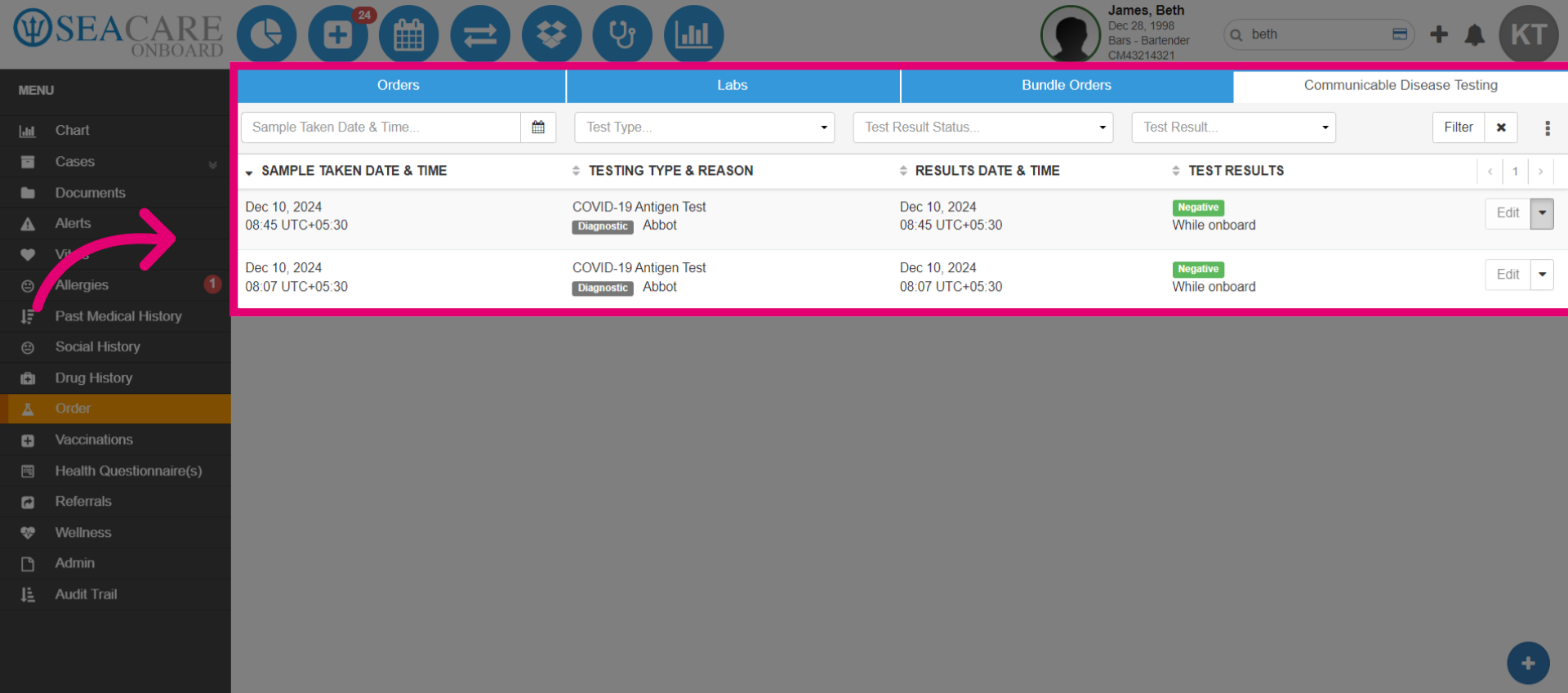Viewport: 1568px width, 693px height.
Task: Switch to the Bundle Orders tab
Action: tap(1067, 86)
